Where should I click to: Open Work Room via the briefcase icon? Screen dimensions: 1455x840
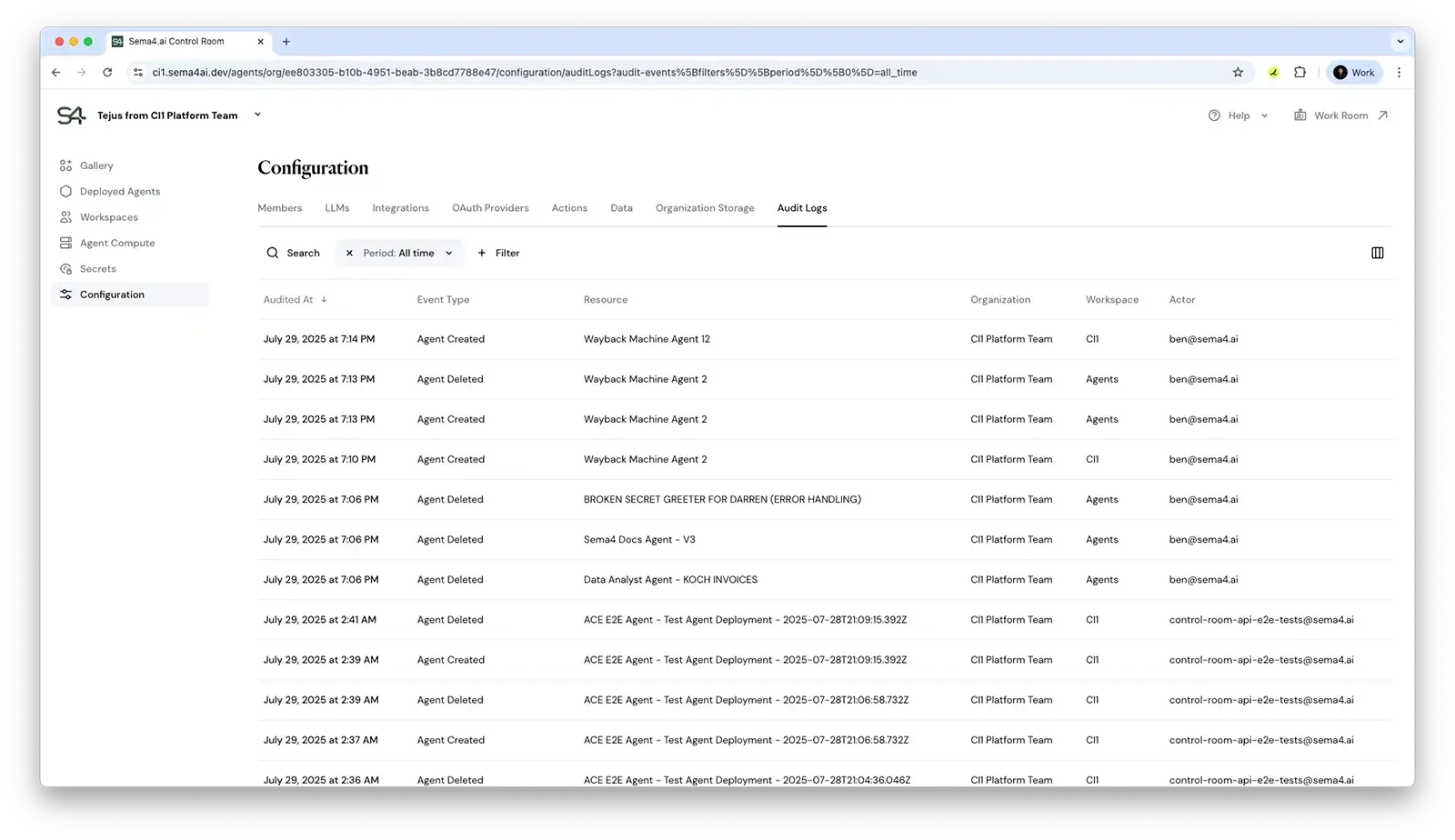[1300, 115]
